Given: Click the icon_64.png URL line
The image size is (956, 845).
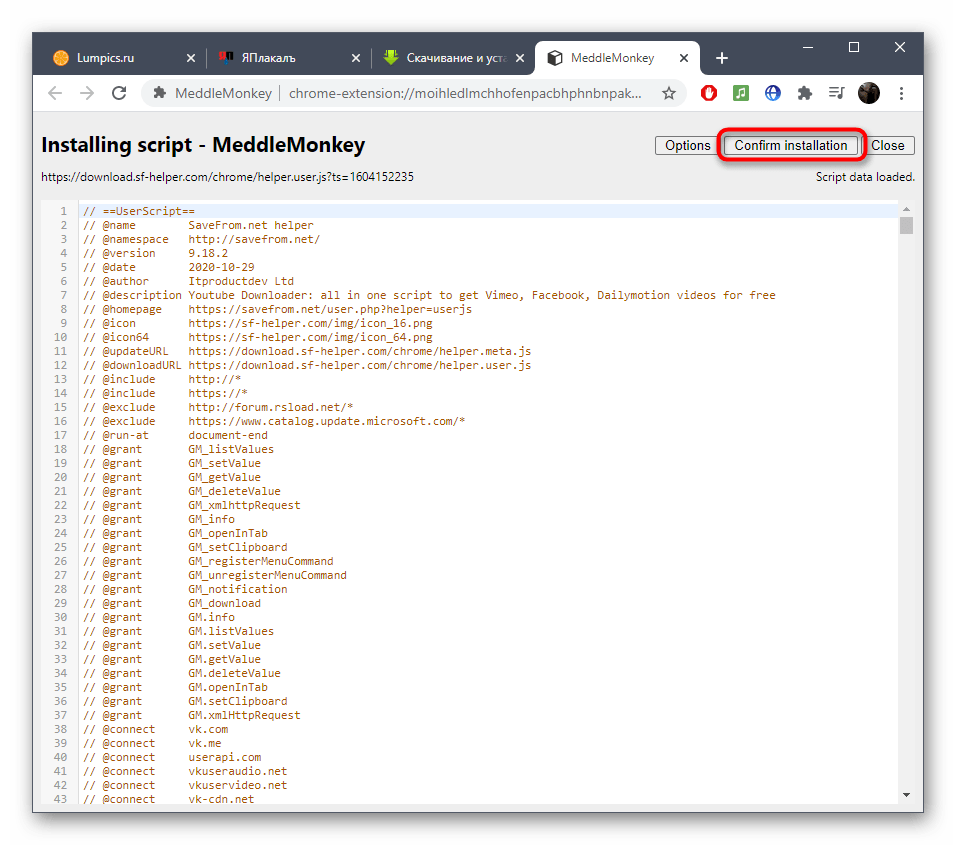Looking at the screenshot, I should pyautogui.click(x=310, y=337).
